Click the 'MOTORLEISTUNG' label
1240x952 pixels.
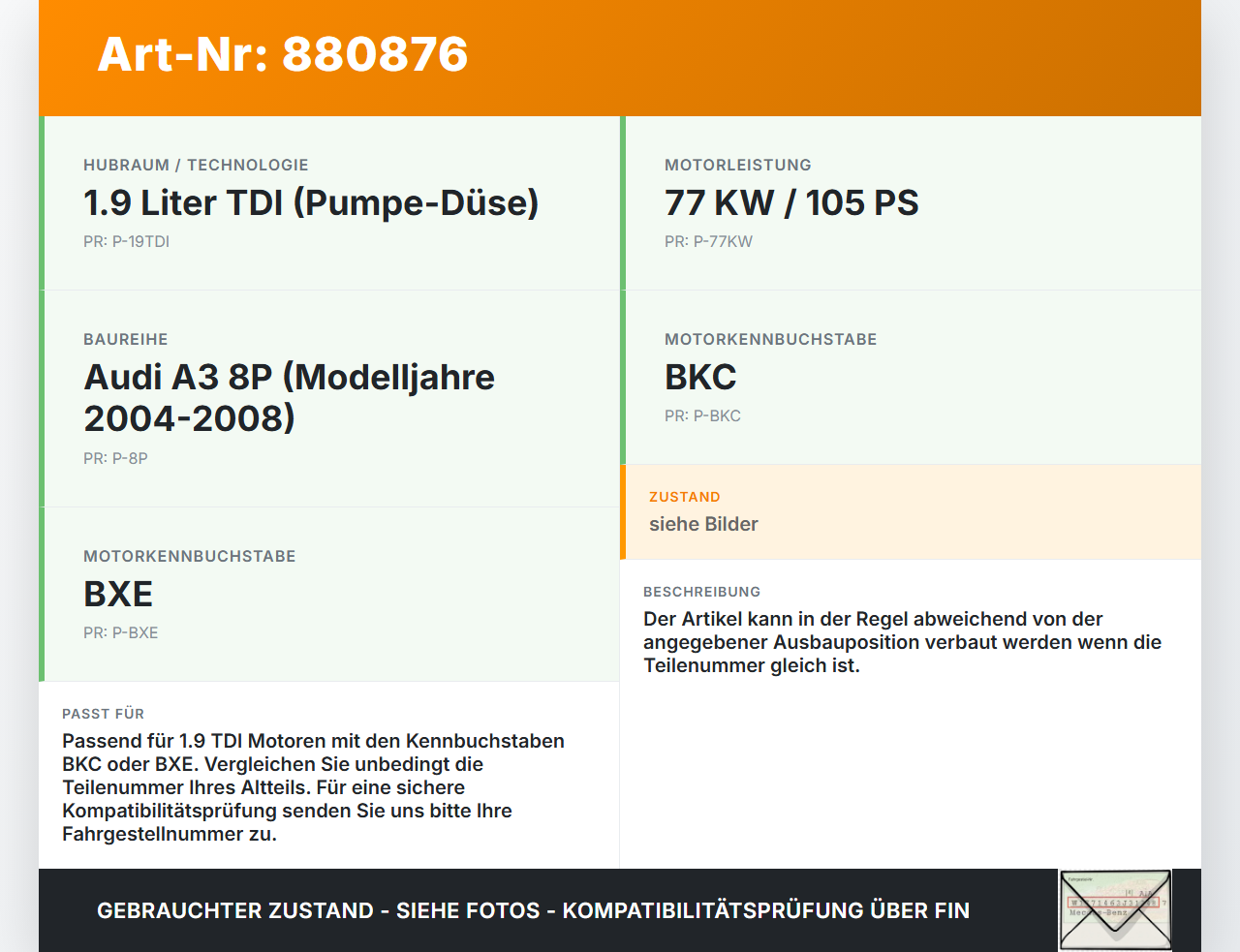pos(738,165)
